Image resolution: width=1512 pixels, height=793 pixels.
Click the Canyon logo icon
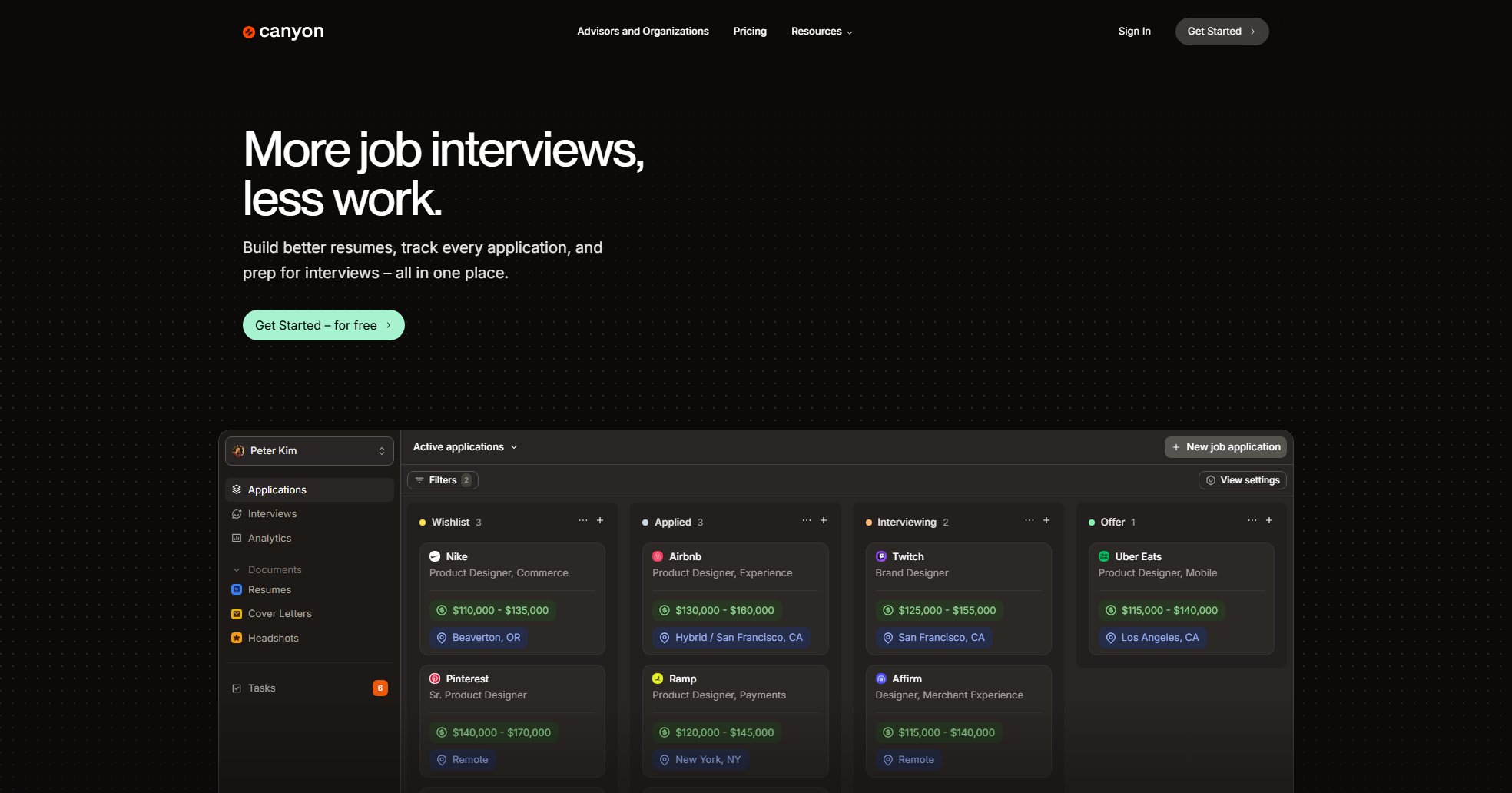point(249,32)
